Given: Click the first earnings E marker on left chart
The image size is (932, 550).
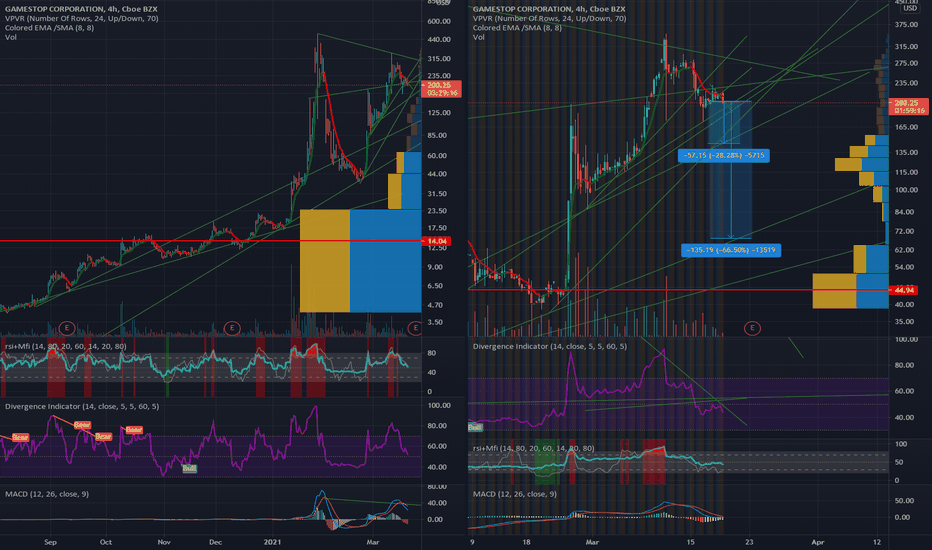Looking at the screenshot, I should point(67,328).
